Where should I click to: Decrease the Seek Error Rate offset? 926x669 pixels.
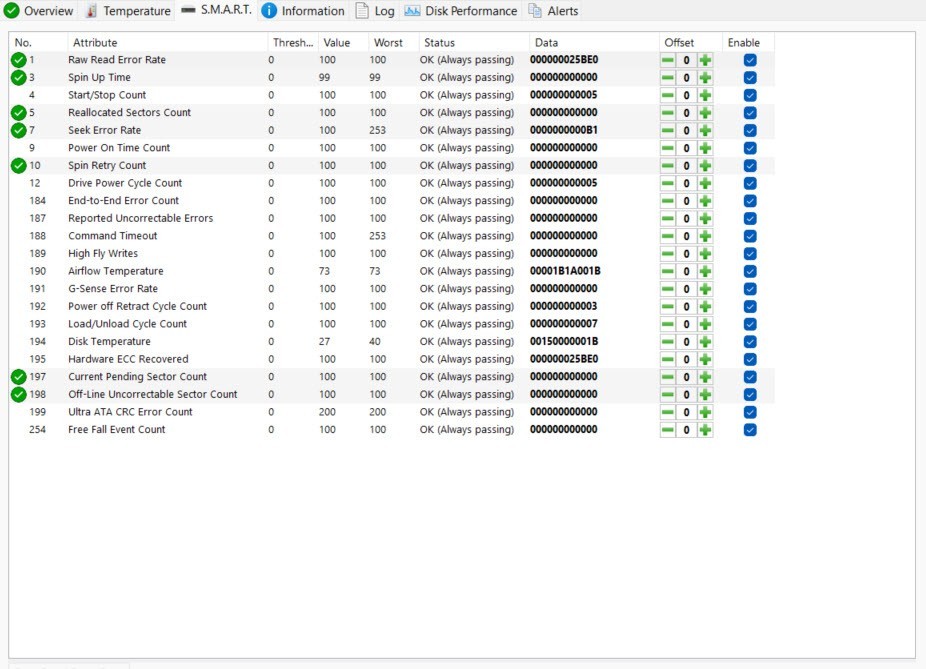[668, 130]
